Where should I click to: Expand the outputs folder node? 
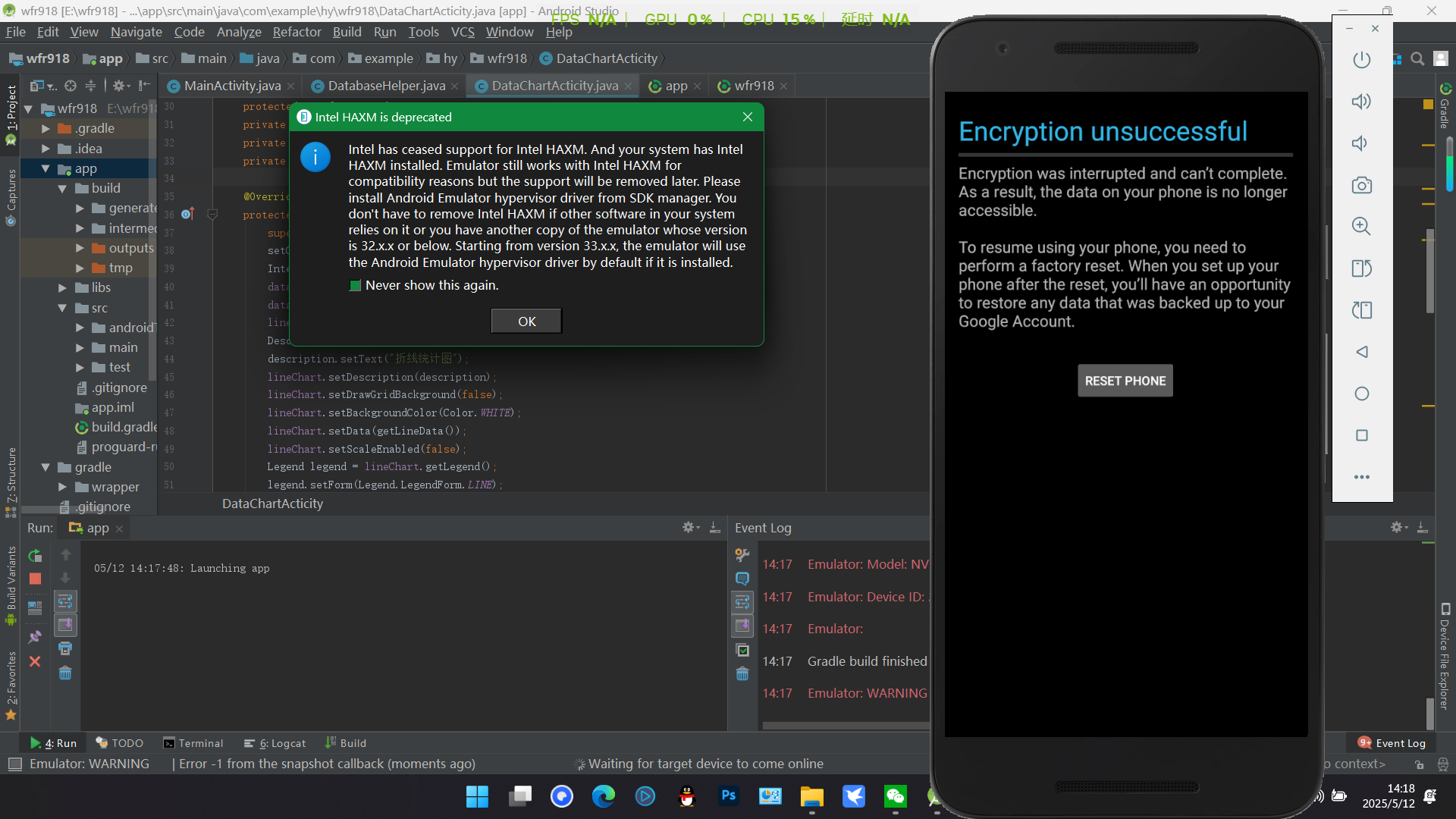(80, 248)
